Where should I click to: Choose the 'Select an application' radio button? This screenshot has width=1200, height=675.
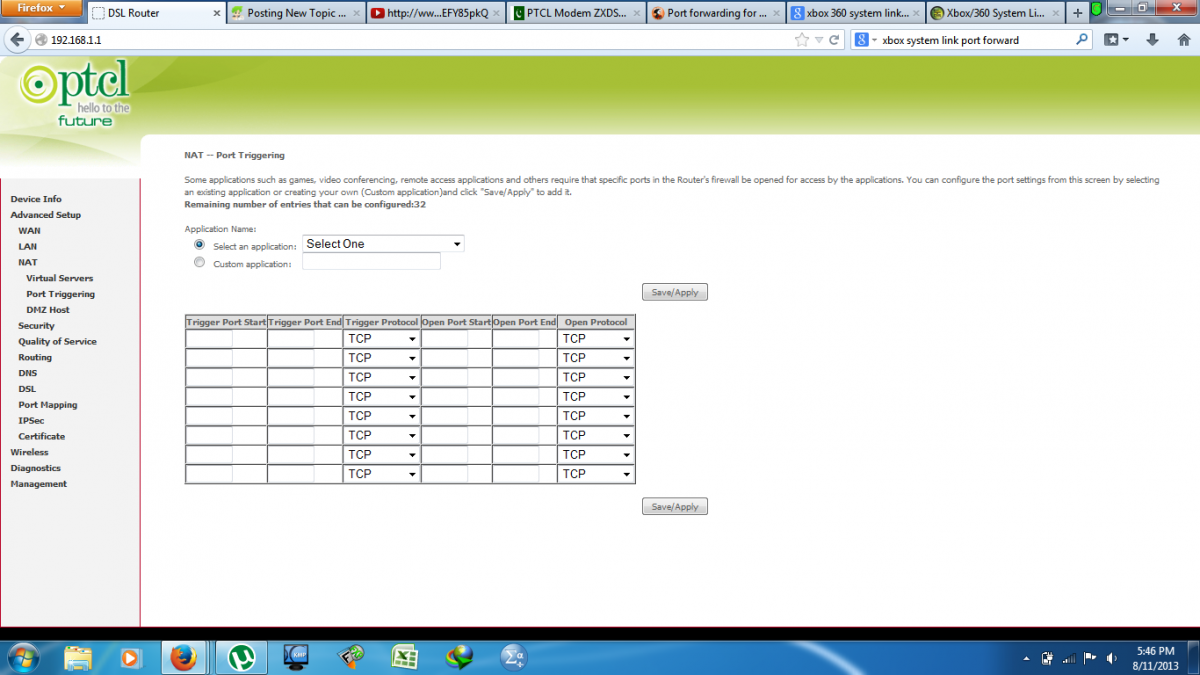point(200,244)
